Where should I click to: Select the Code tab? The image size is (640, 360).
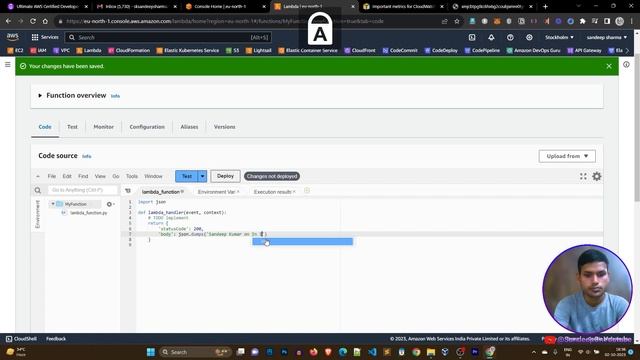45,127
